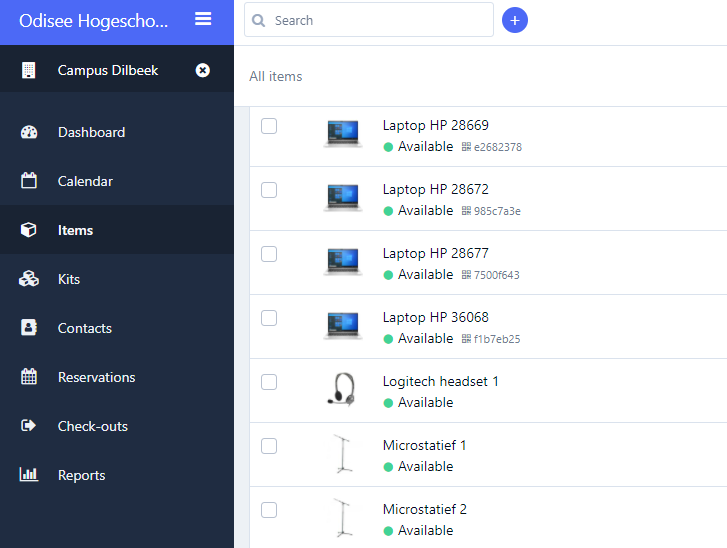This screenshot has height=548, width=727.
Task: Open the Laptop HP 28669 thumbnail
Action: tap(343, 134)
